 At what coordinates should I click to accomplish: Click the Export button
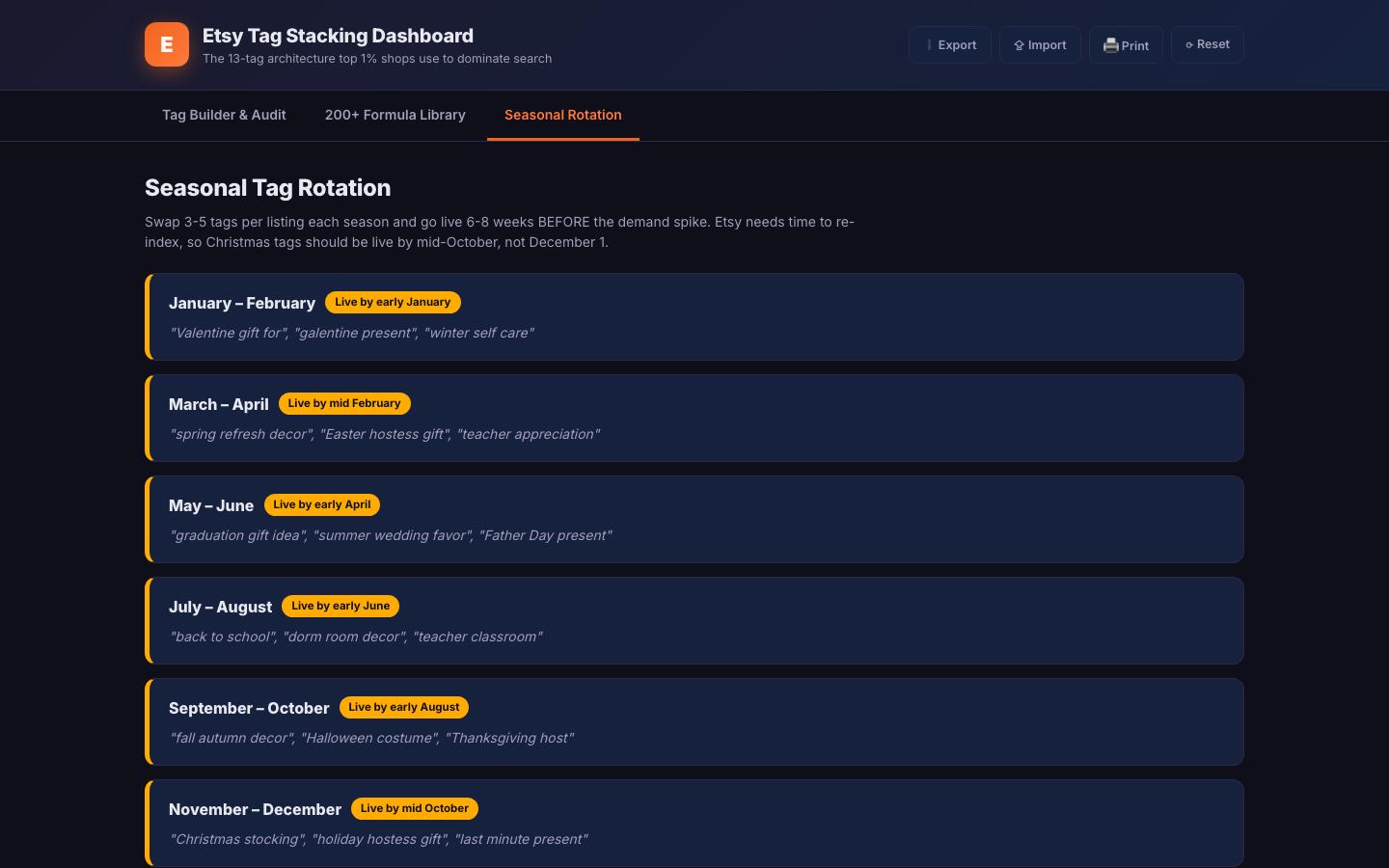(950, 45)
